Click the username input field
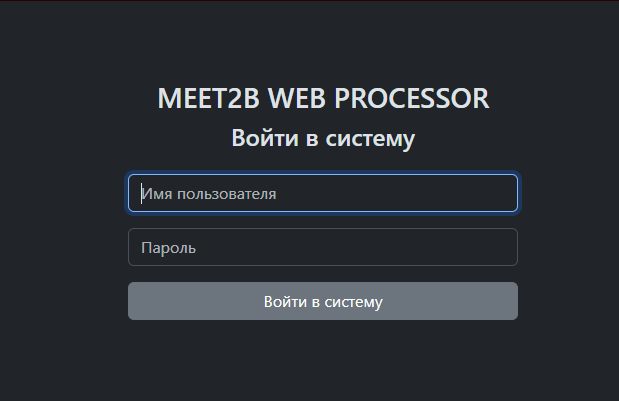The height and width of the screenshot is (401, 619). point(322,193)
